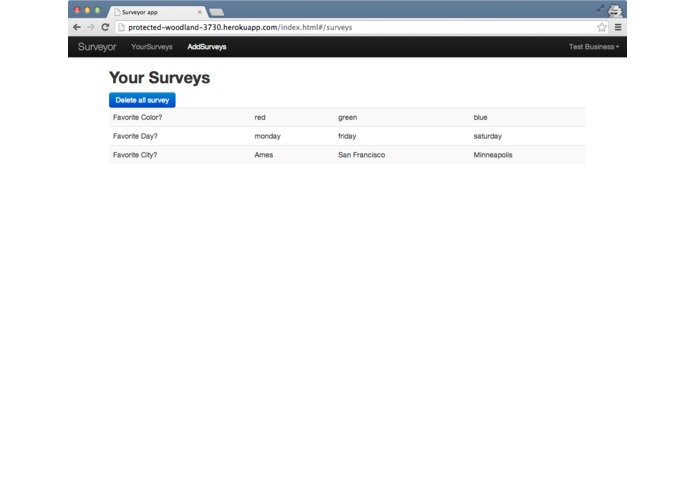The height and width of the screenshot is (494, 695).
Task: Click the red window close button
Action: click(x=77, y=10)
